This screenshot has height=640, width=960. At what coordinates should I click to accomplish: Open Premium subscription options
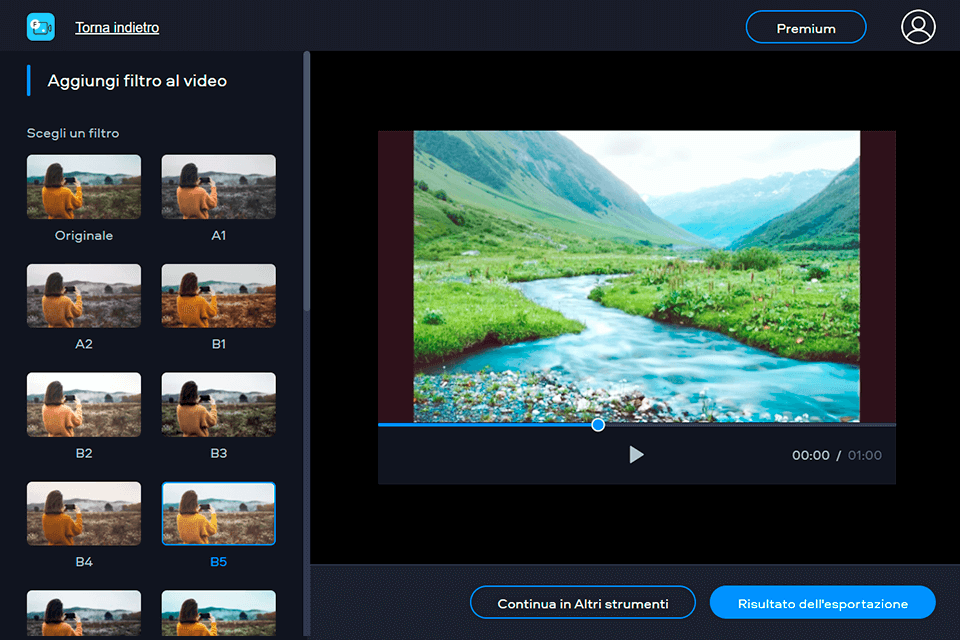pyautogui.click(x=806, y=27)
